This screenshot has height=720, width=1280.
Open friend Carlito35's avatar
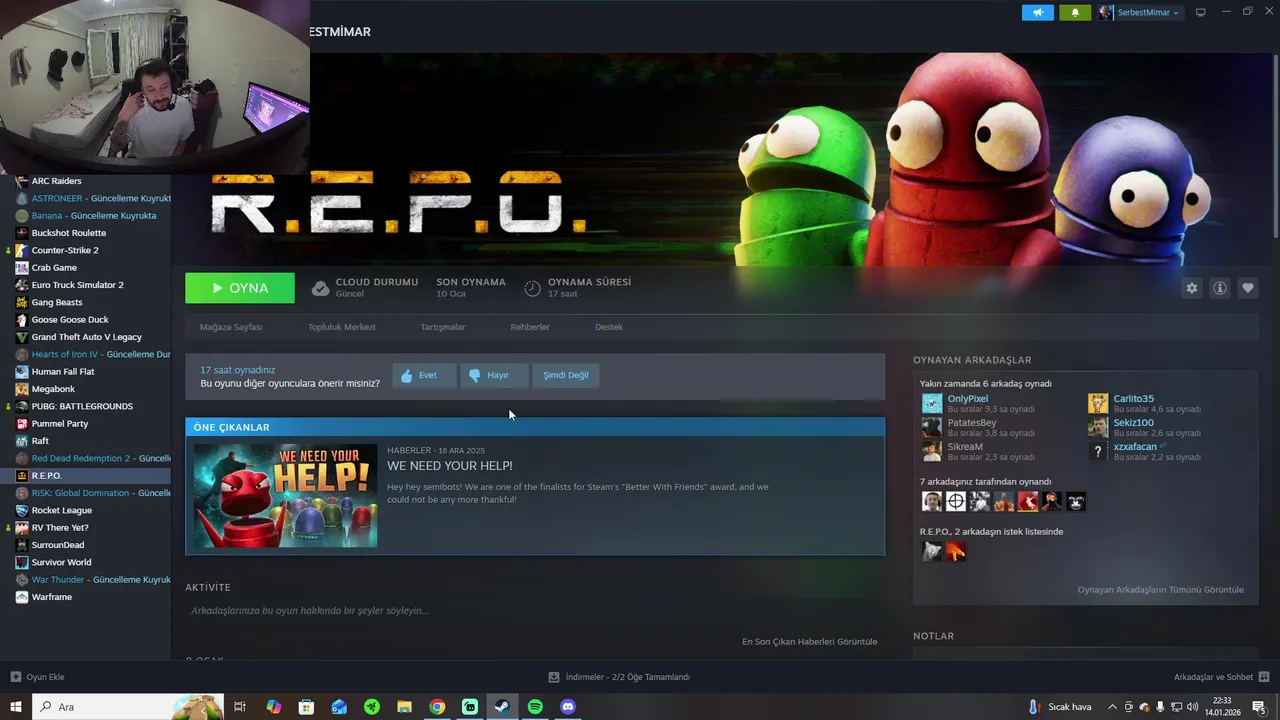[x=1098, y=403]
